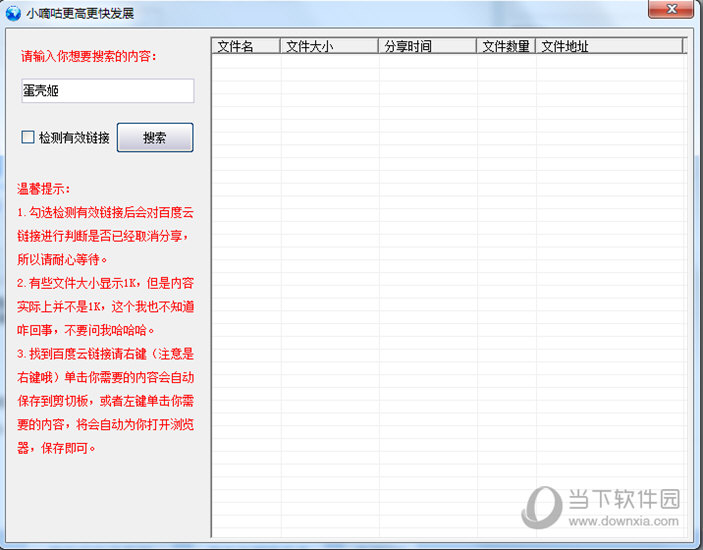Image resolution: width=703 pixels, height=550 pixels.
Task: Sort by the 文件大小 column header
Action: pos(329,46)
